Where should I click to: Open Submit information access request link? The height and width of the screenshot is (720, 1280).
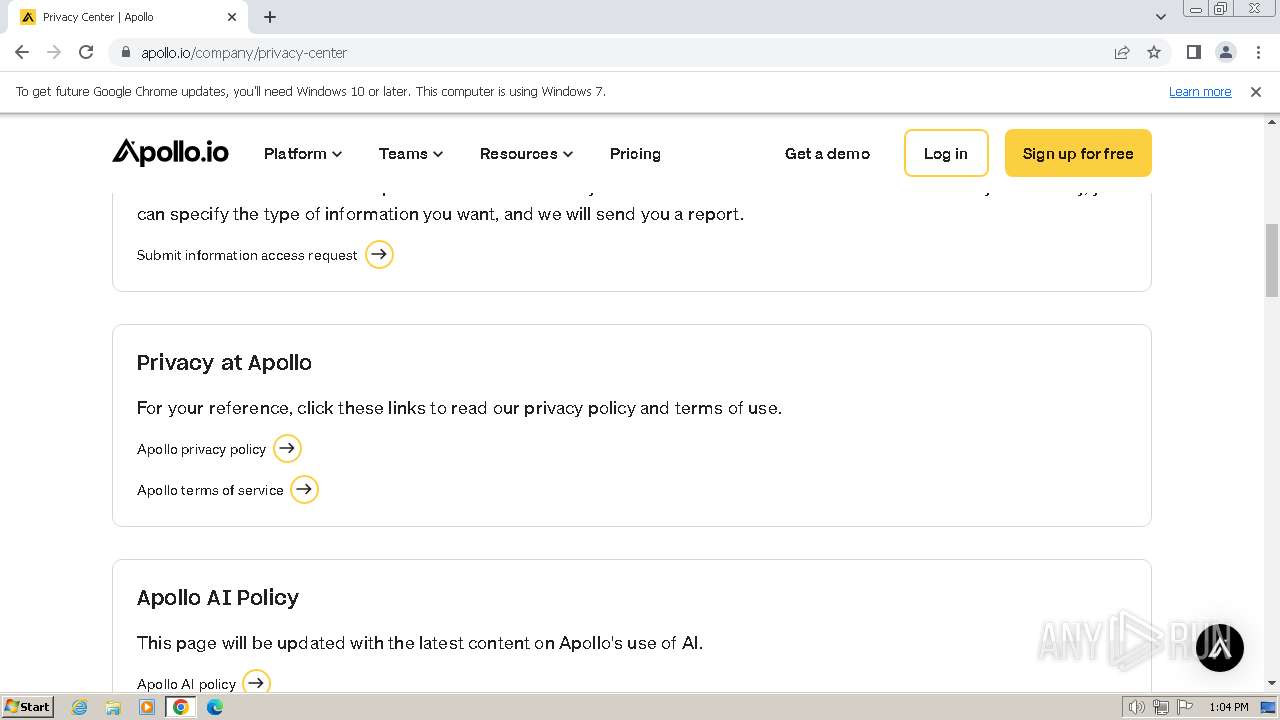click(247, 255)
